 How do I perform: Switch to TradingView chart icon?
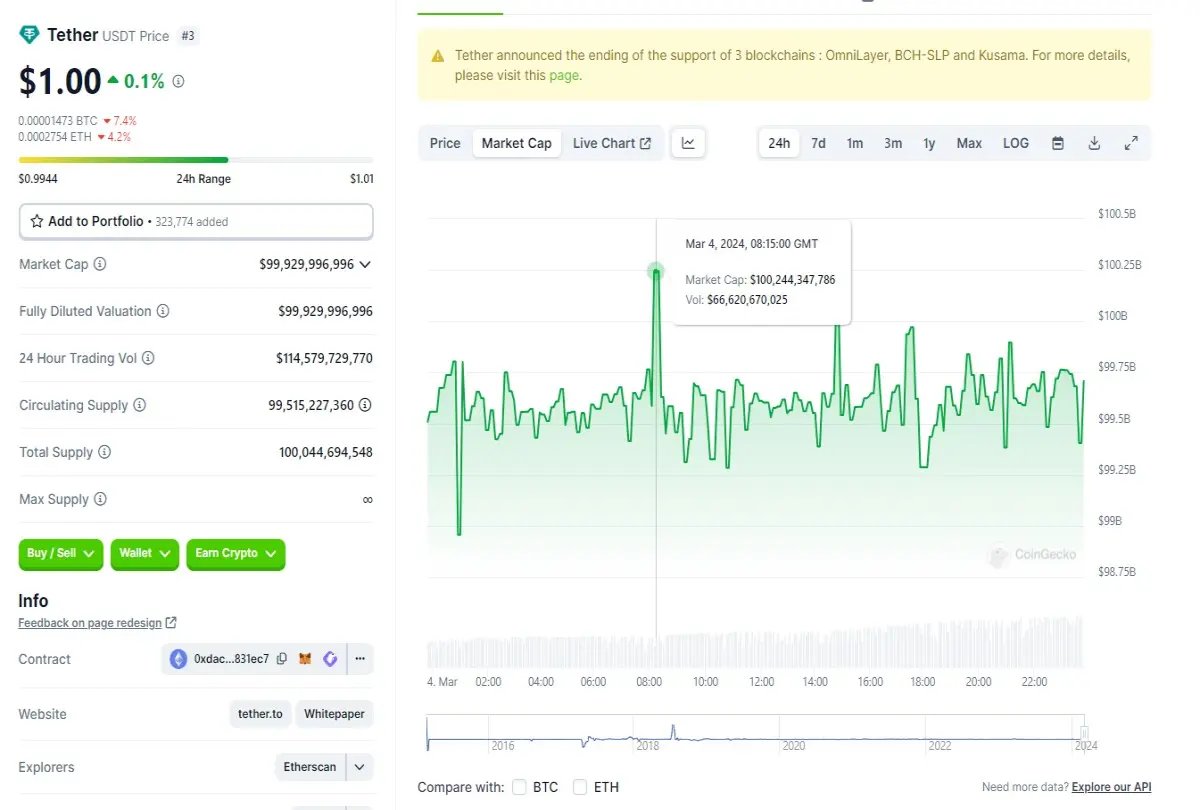[688, 143]
